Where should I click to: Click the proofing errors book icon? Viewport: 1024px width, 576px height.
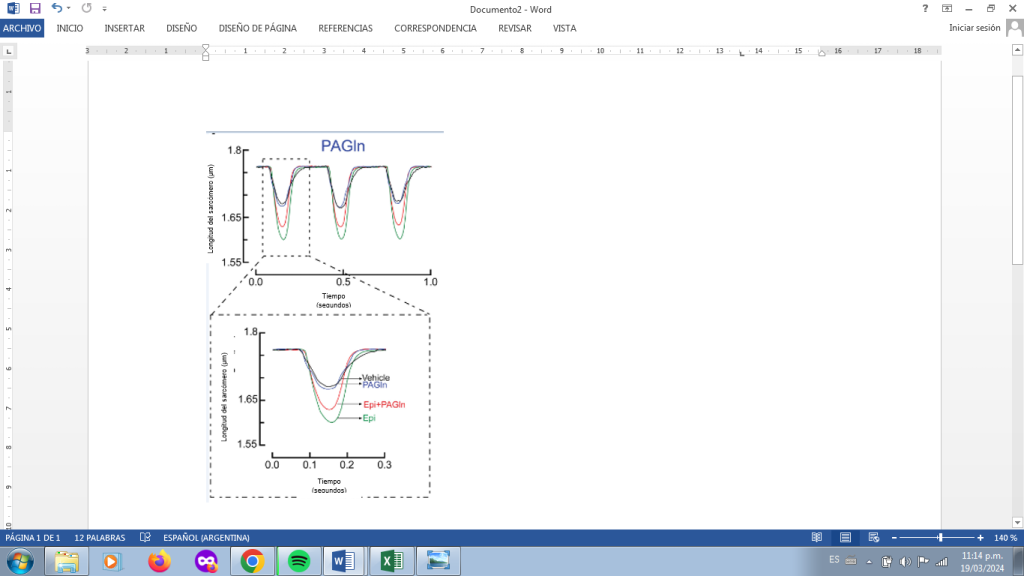[145, 537]
